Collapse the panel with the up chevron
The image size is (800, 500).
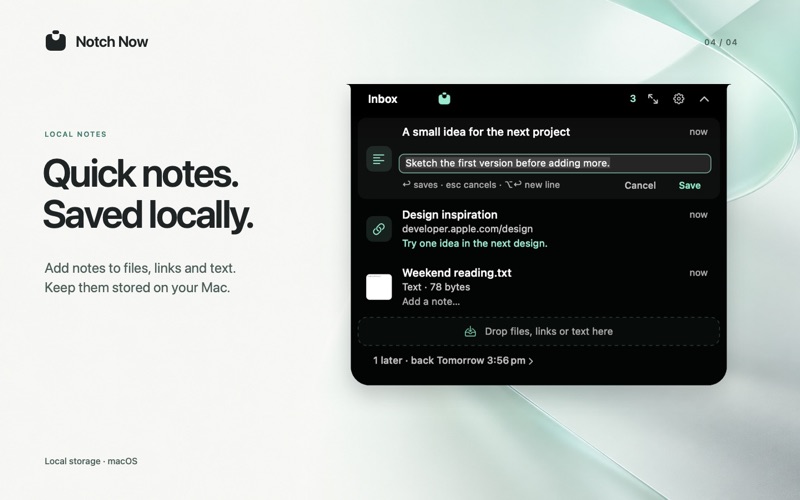pyautogui.click(x=704, y=99)
